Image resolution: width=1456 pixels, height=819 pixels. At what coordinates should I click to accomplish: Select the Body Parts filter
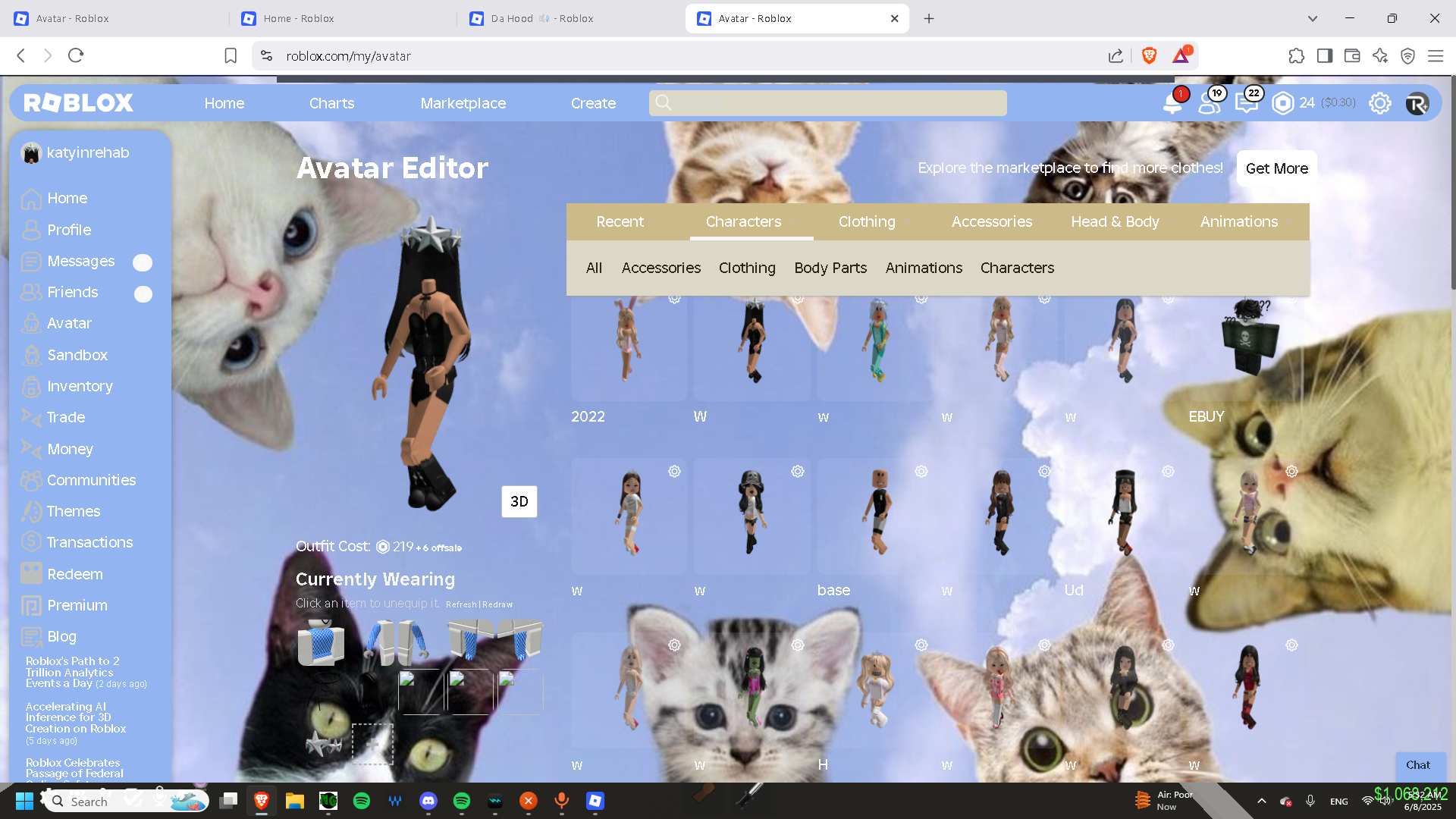pyautogui.click(x=830, y=268)
